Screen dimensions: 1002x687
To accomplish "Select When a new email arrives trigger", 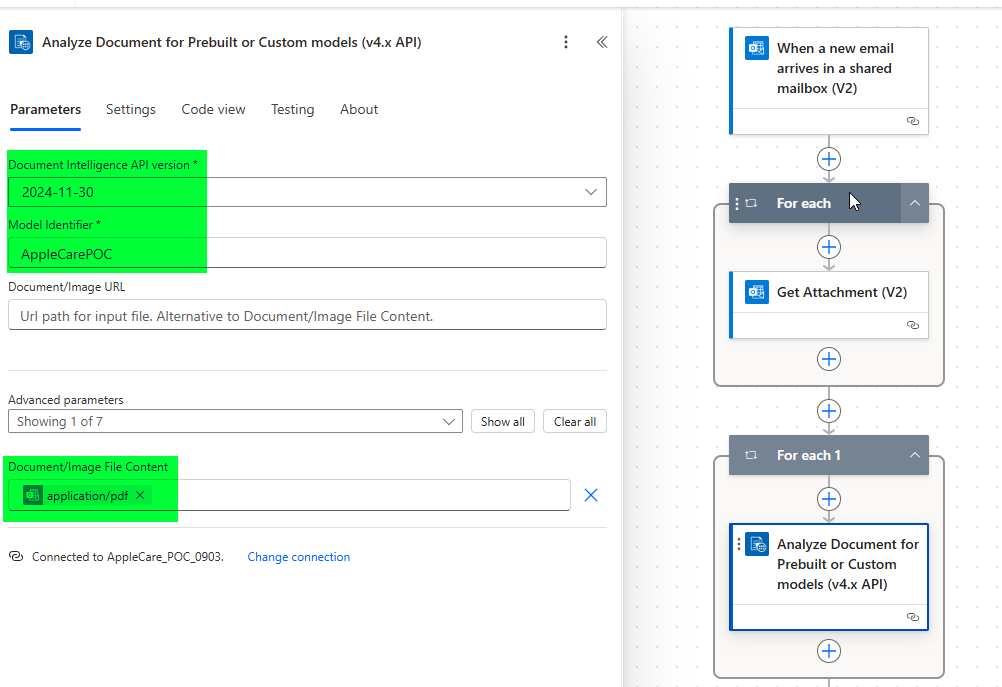I will pyautogui.click(x=829, y=81).
